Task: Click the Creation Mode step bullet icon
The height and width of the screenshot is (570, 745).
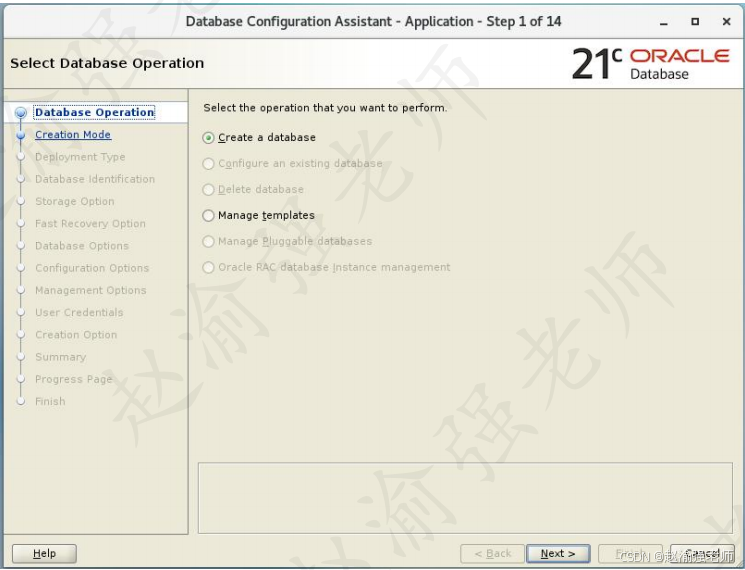Action: click(x=20, y=135)
